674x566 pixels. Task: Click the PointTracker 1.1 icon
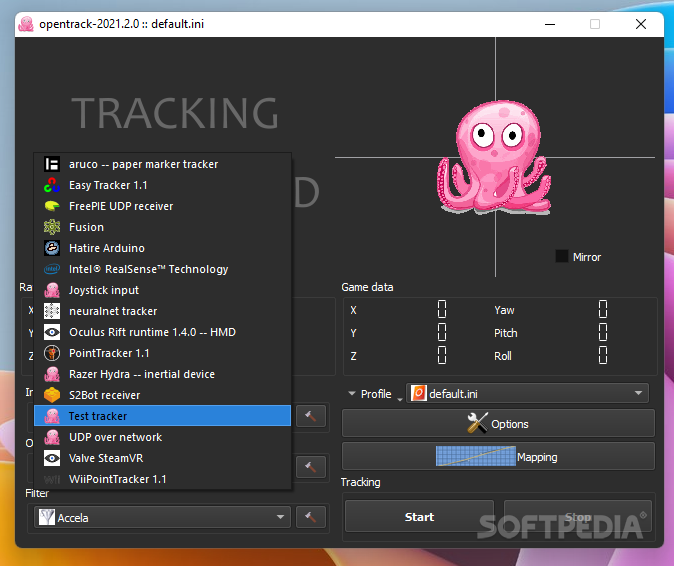[52, 353]
